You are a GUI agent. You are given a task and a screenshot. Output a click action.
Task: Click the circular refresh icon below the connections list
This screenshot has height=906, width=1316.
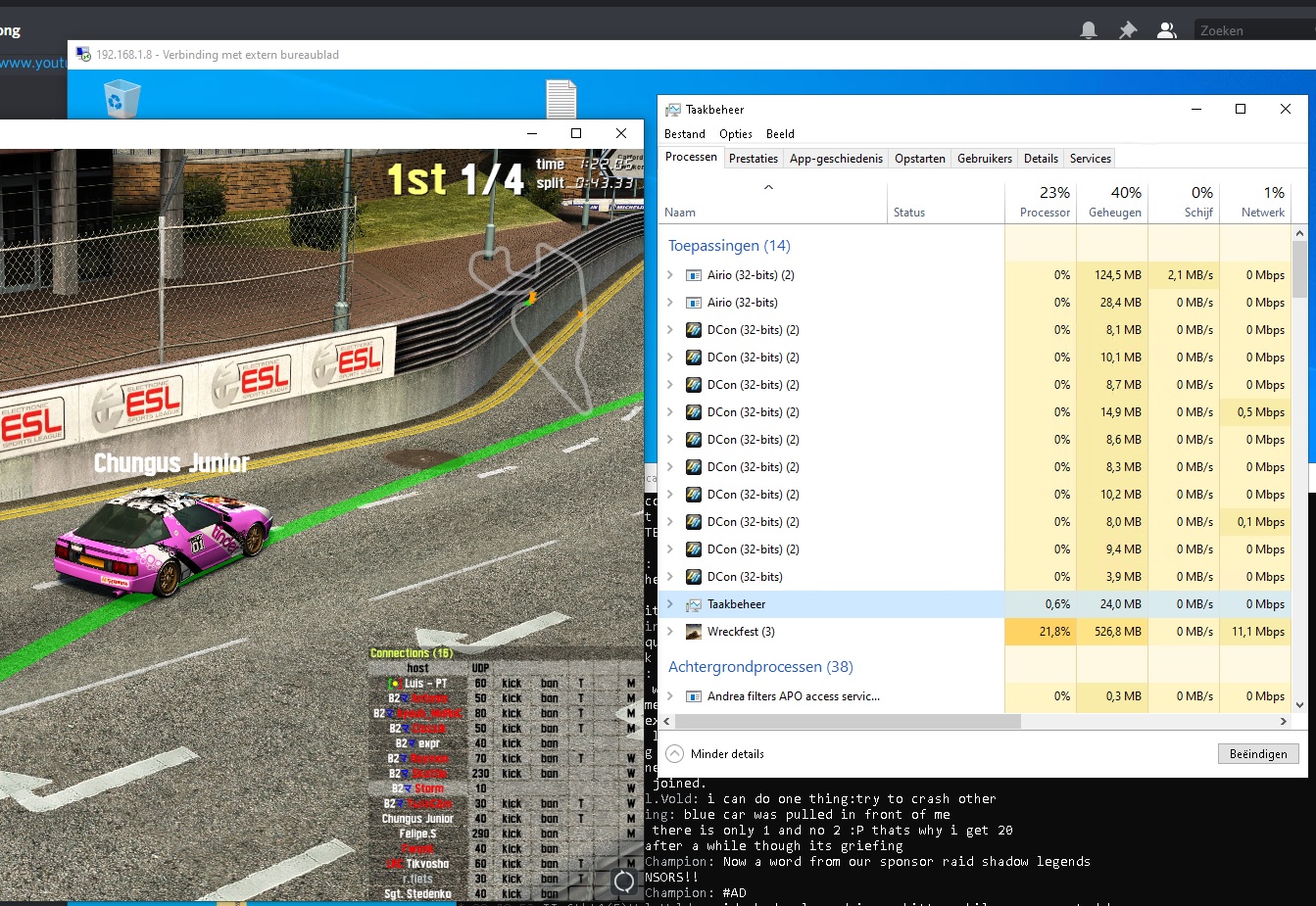coord(624,882)
